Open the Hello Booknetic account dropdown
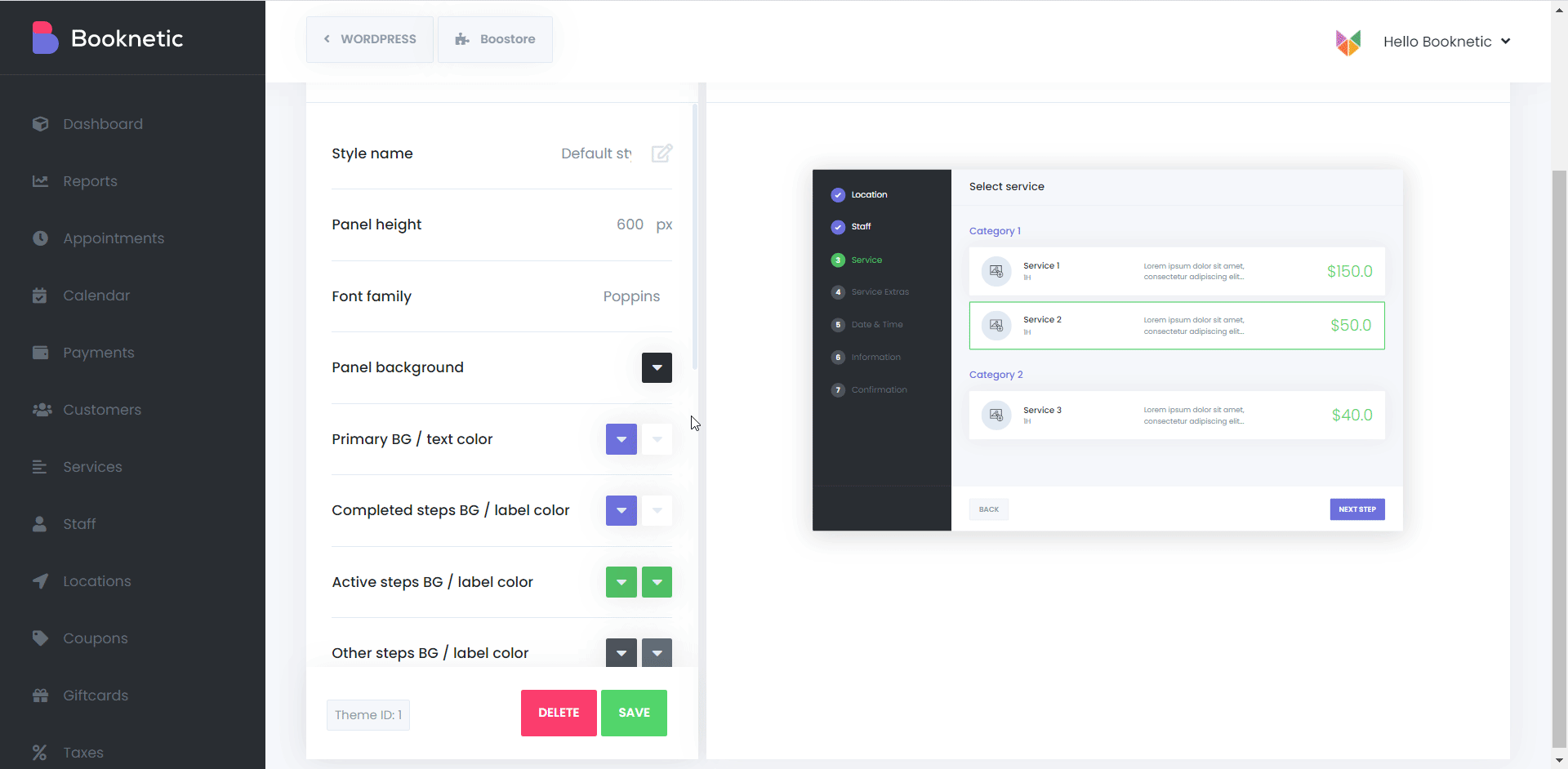Screen dimensions: 1568x769 coord(1446,42)
